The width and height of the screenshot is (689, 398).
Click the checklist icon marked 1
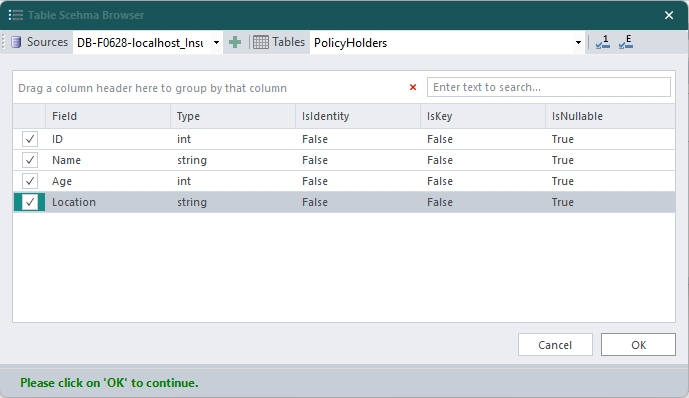[602, 42]
